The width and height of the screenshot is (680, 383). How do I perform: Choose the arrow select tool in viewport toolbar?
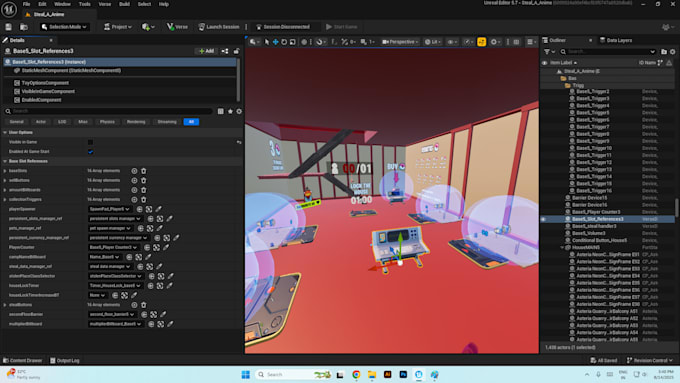click(267, 42)
